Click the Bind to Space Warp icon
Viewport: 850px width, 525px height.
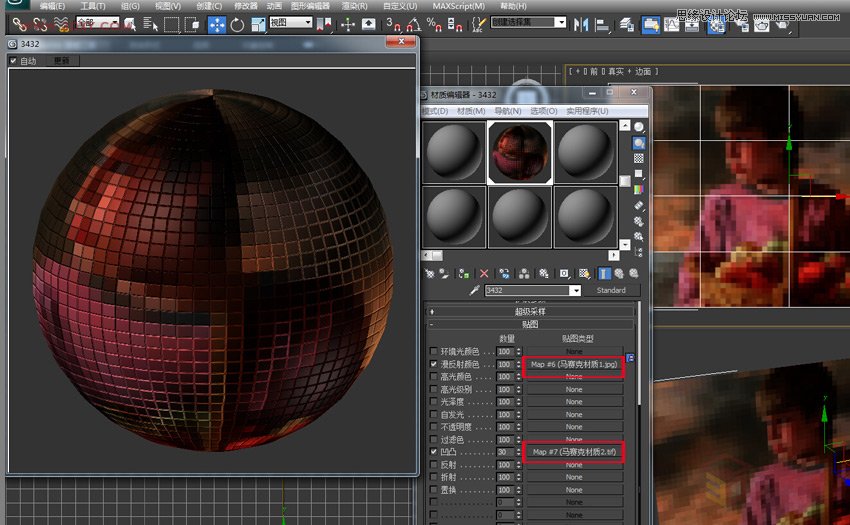click(61, 24)
